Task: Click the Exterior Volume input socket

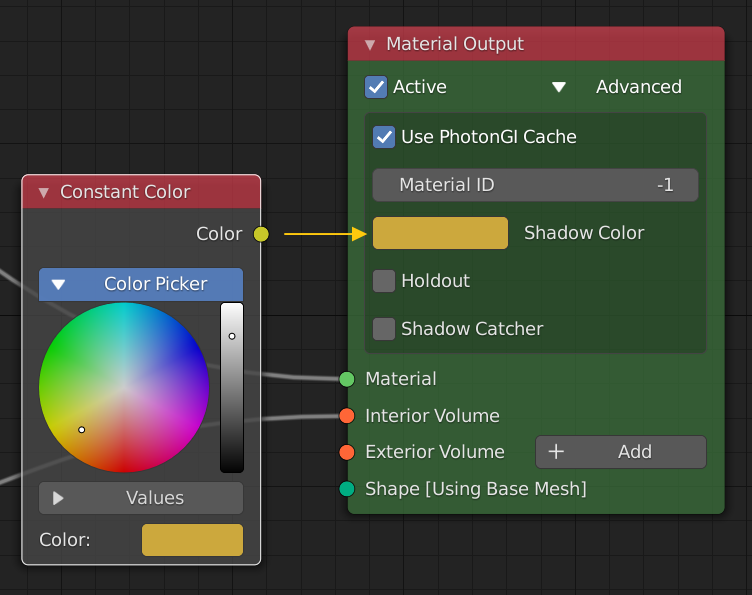Action: click(347, 452)
